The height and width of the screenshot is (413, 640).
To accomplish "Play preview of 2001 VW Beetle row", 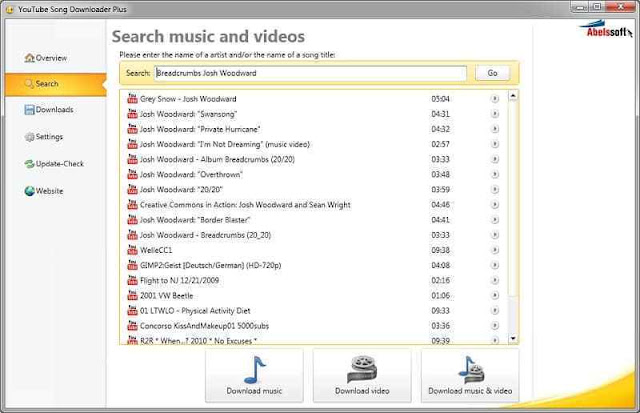I will point(495,295).
